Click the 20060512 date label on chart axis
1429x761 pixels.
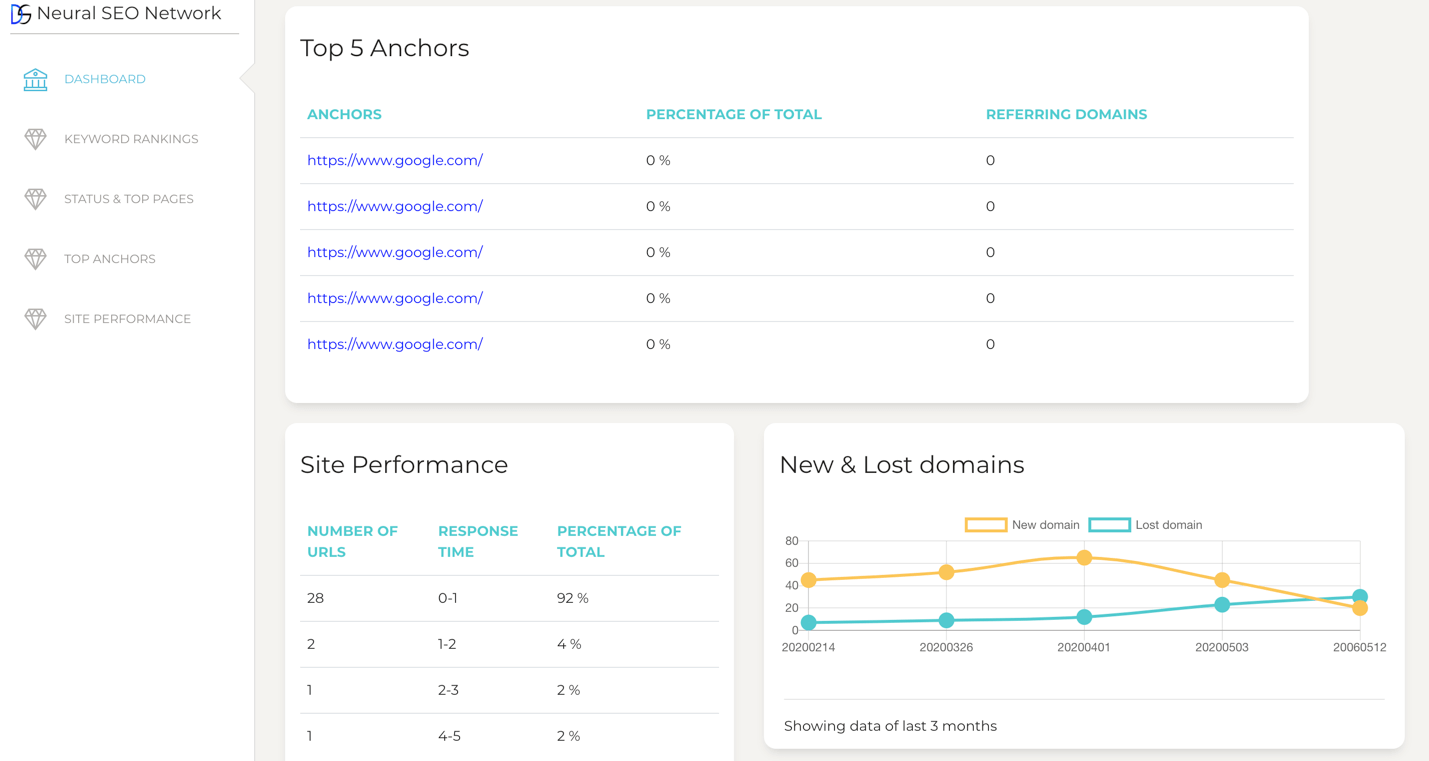point(1360,648)
